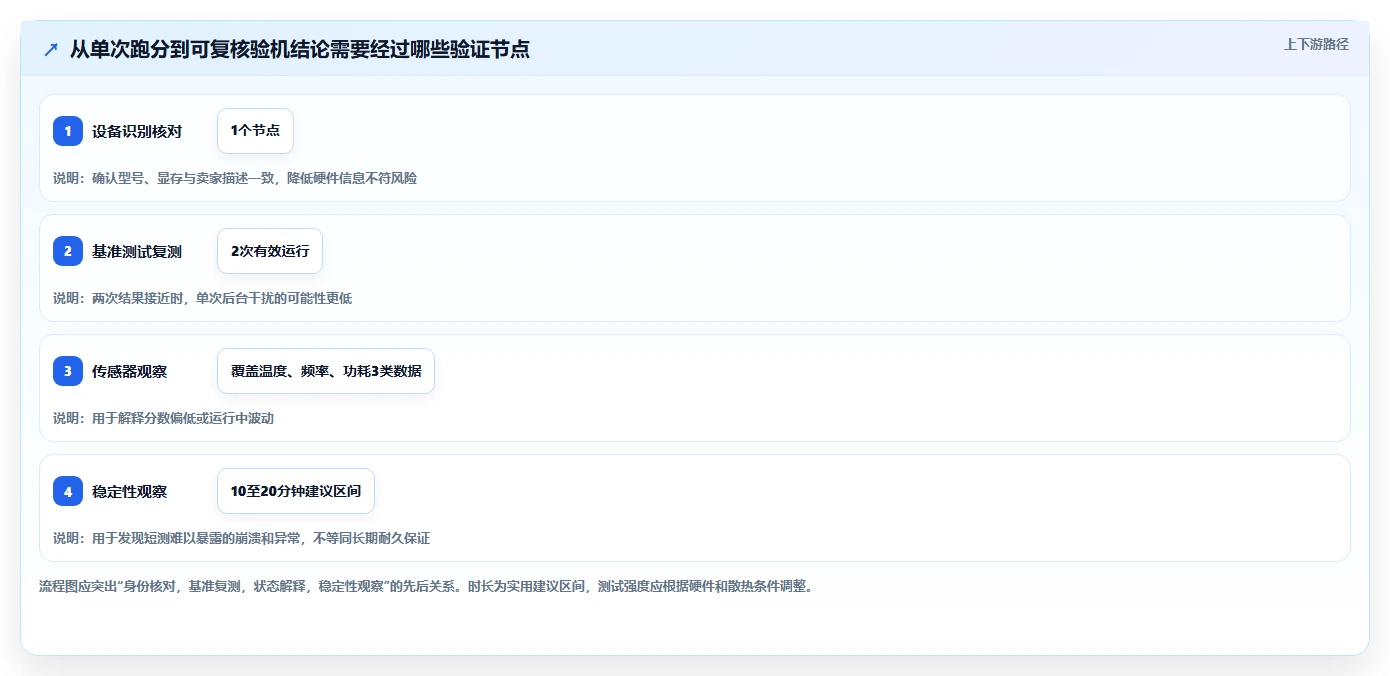Click the 10至20分钟建议区间 pill

tap(296, 491)
